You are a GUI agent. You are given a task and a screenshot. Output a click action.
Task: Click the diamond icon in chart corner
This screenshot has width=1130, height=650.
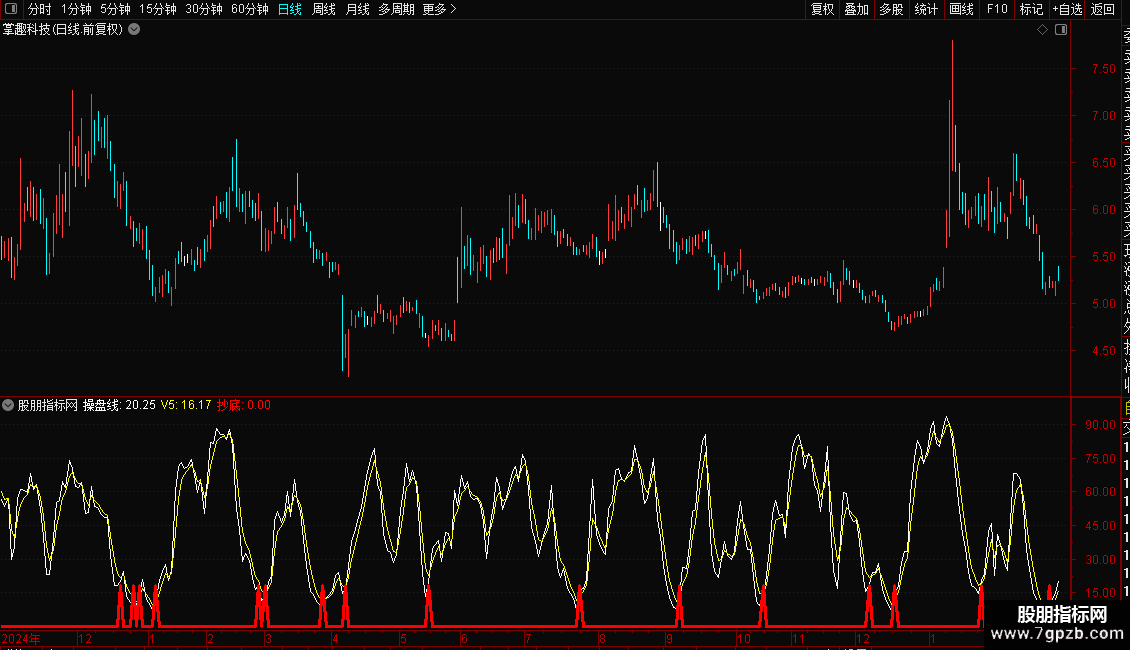click(1042, 30)
